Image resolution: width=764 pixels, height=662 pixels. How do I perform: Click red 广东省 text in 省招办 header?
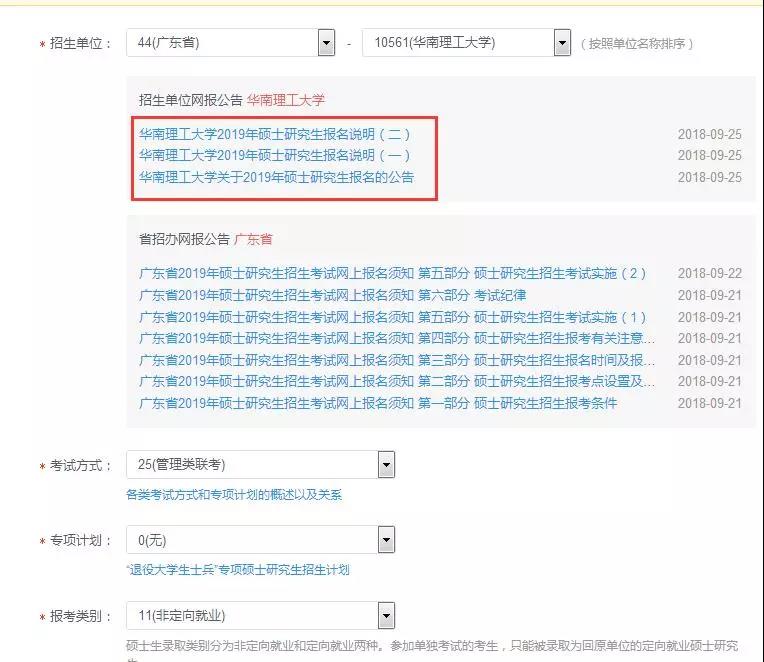(x=253, y=239)
